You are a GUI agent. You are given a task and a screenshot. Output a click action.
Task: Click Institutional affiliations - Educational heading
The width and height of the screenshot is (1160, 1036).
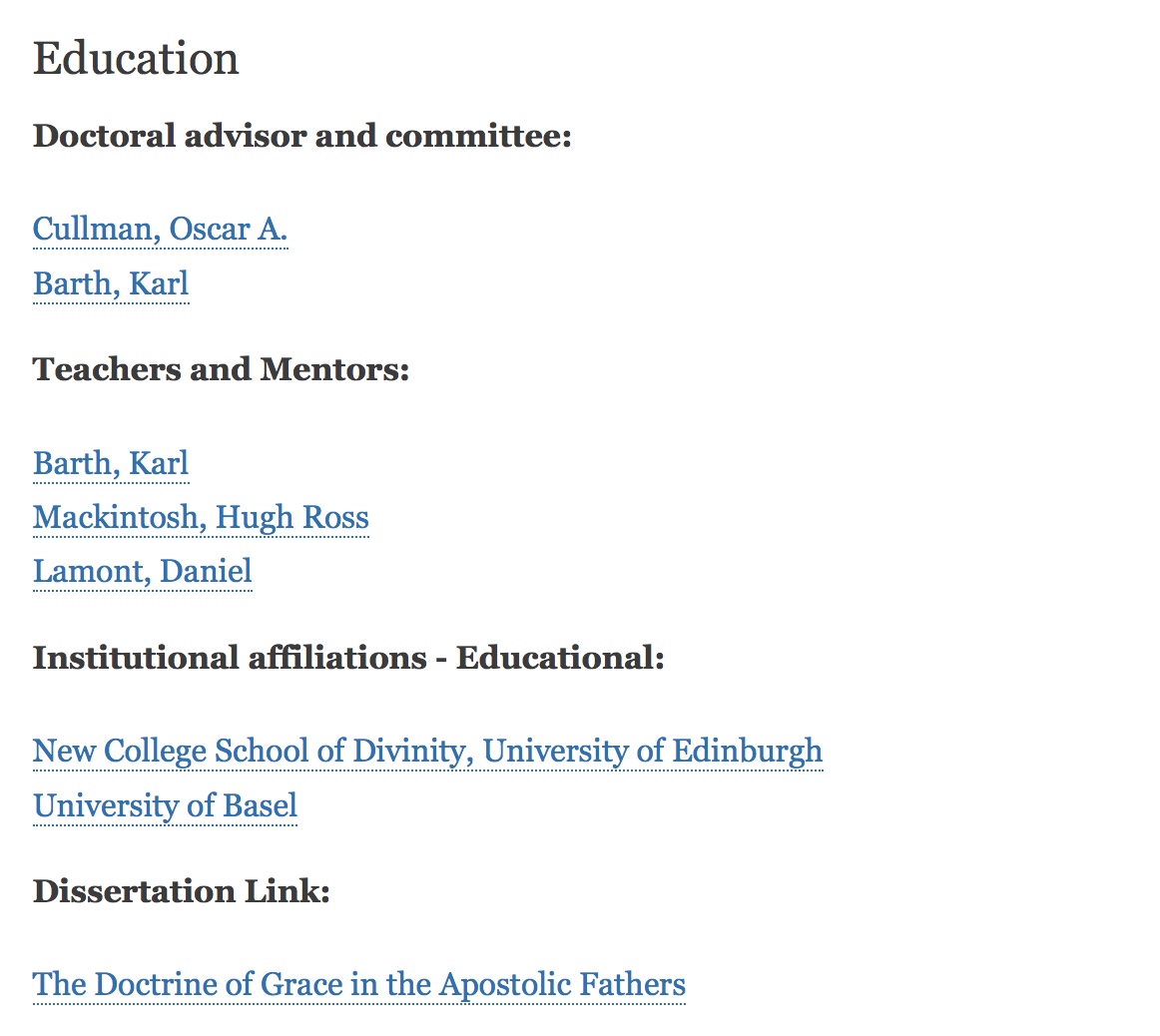pyautogui.click(x=348, y=658)
